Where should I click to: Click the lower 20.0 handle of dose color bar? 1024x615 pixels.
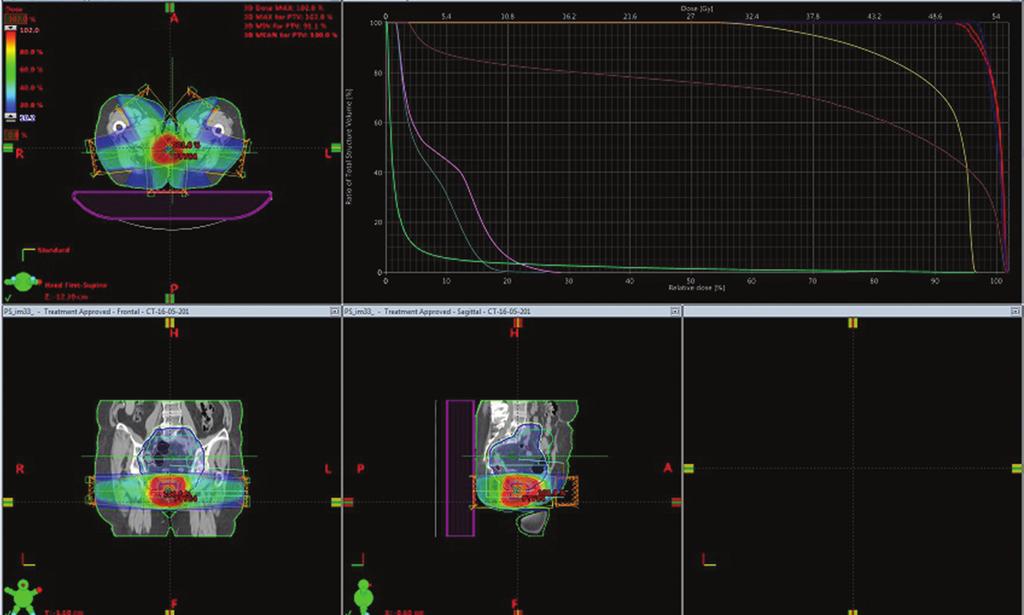10,116
